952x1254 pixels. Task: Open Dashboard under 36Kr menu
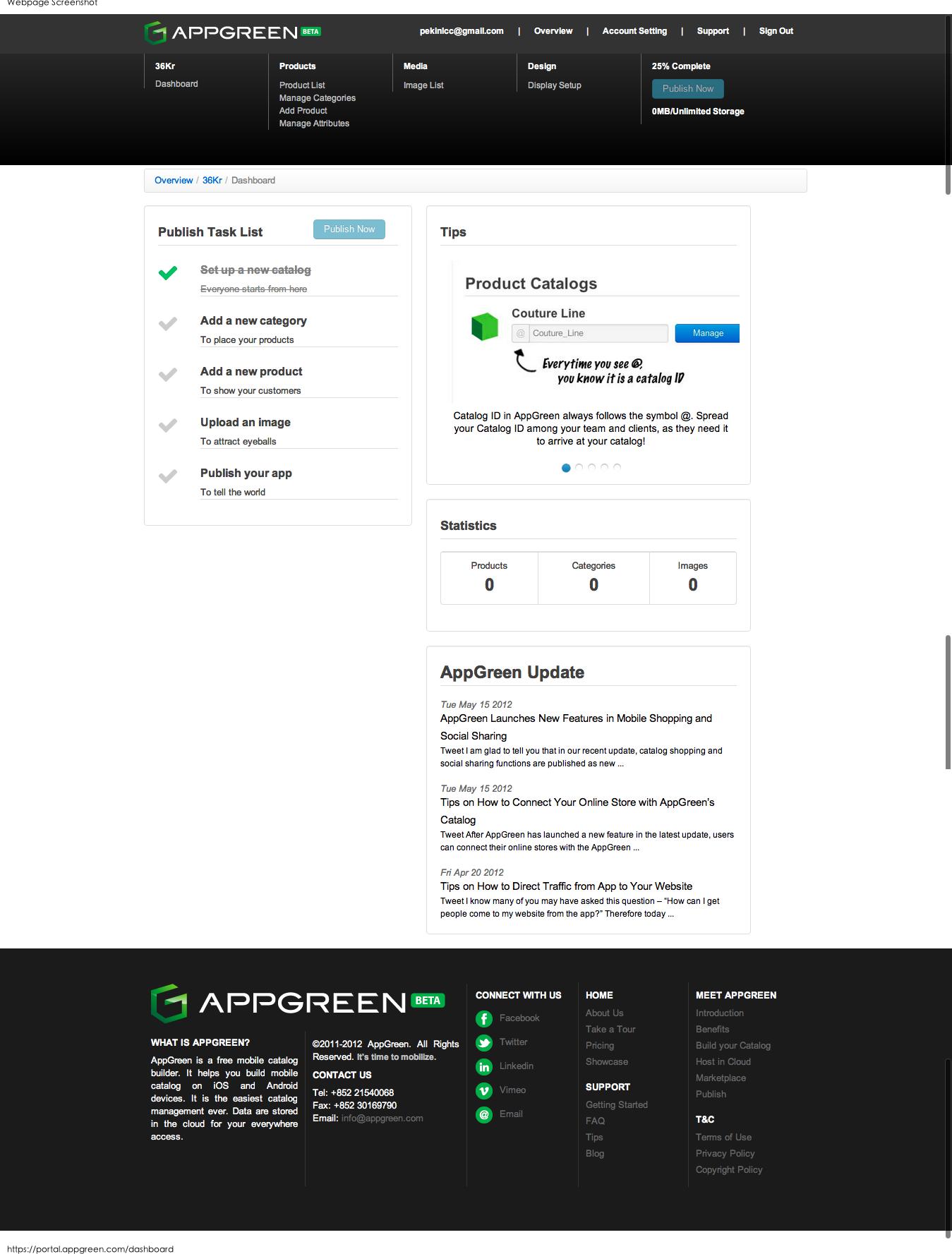[x=176, y=84]
